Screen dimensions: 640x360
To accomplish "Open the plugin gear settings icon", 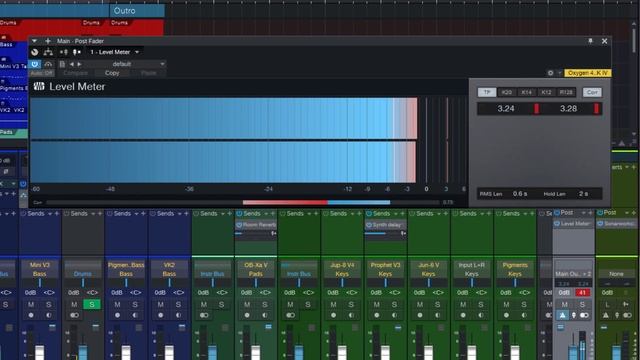I will [x=551, y=73].
